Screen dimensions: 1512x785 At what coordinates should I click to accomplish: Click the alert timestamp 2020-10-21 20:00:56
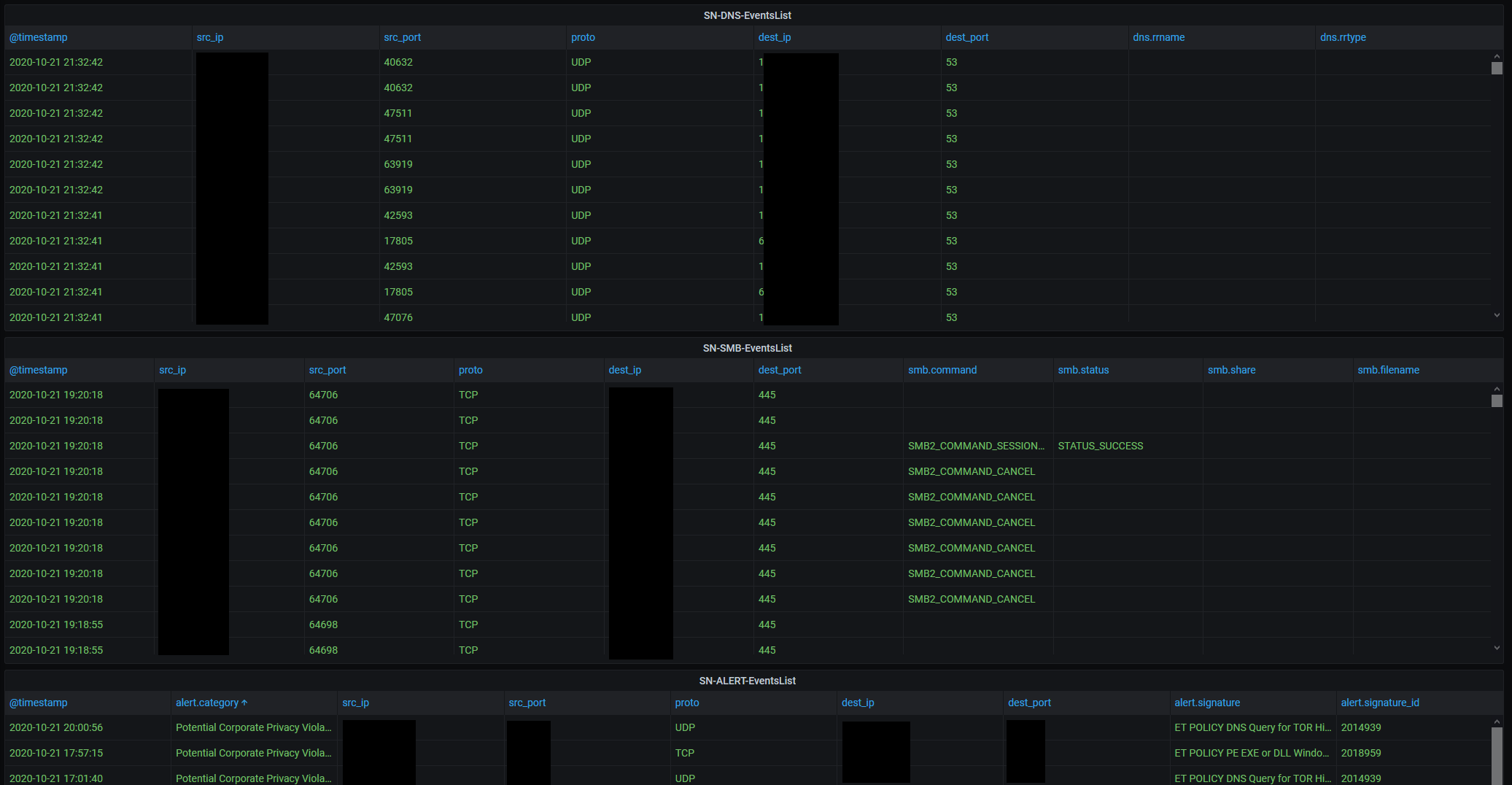(x=56, y=727)
